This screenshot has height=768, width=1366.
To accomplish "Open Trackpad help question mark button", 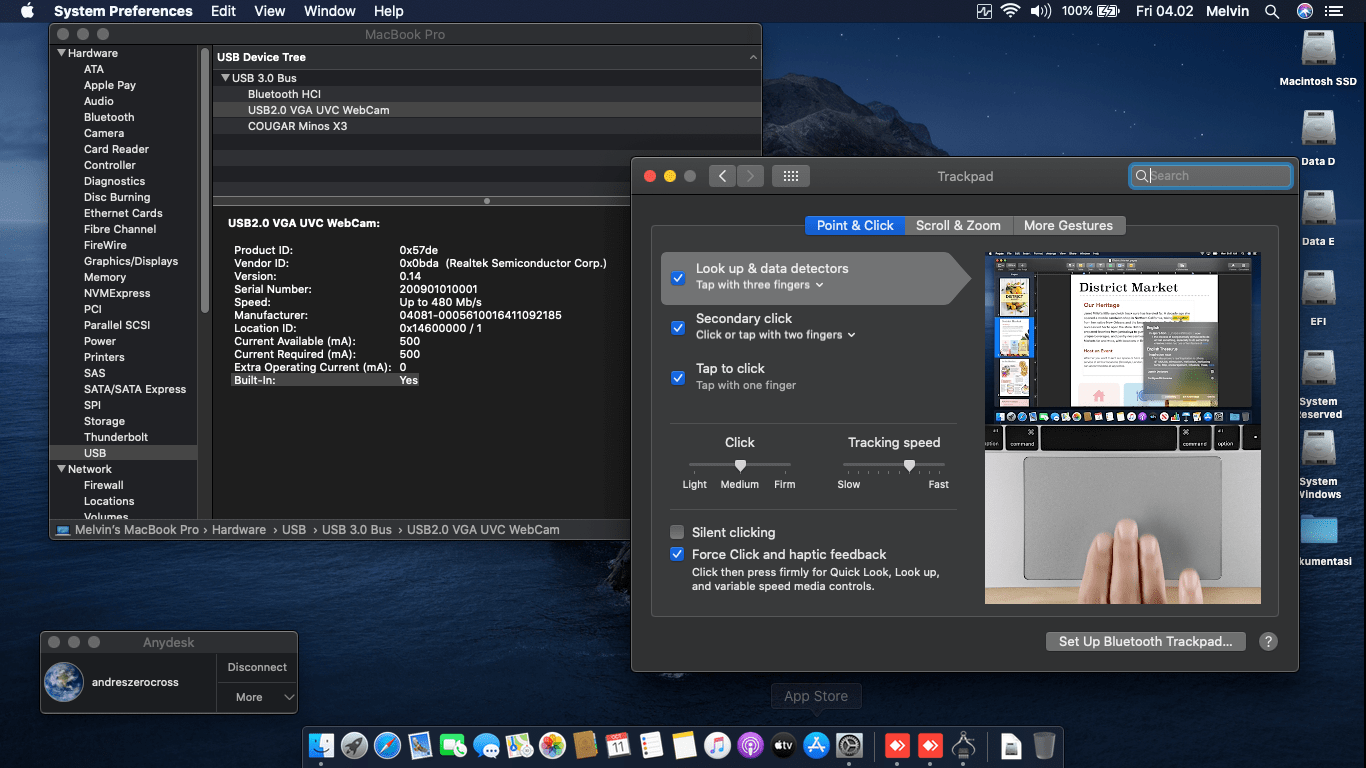I will coord(1268,642).
